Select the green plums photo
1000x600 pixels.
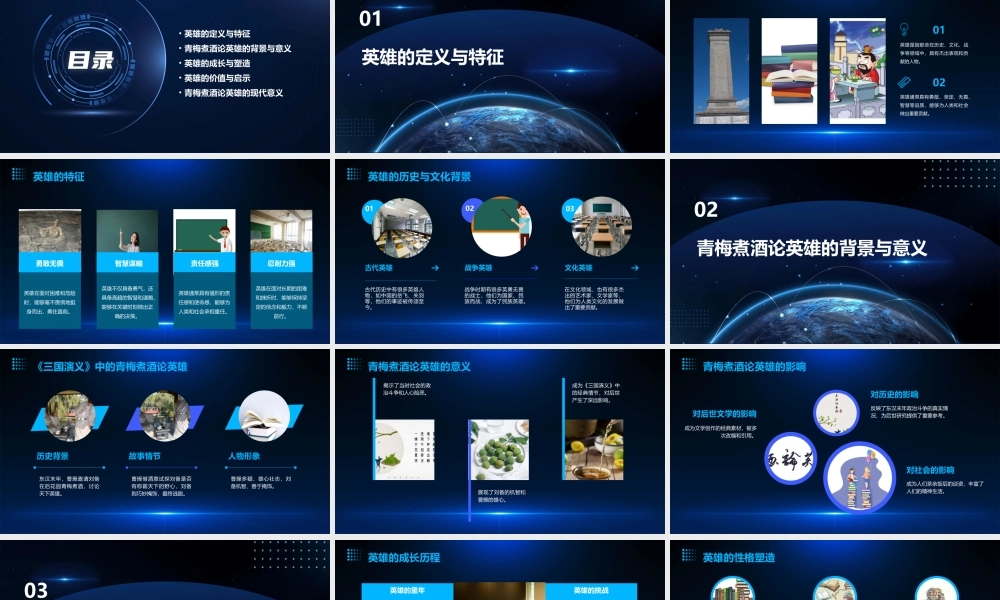pyautogui.click(x=499, y=450)
